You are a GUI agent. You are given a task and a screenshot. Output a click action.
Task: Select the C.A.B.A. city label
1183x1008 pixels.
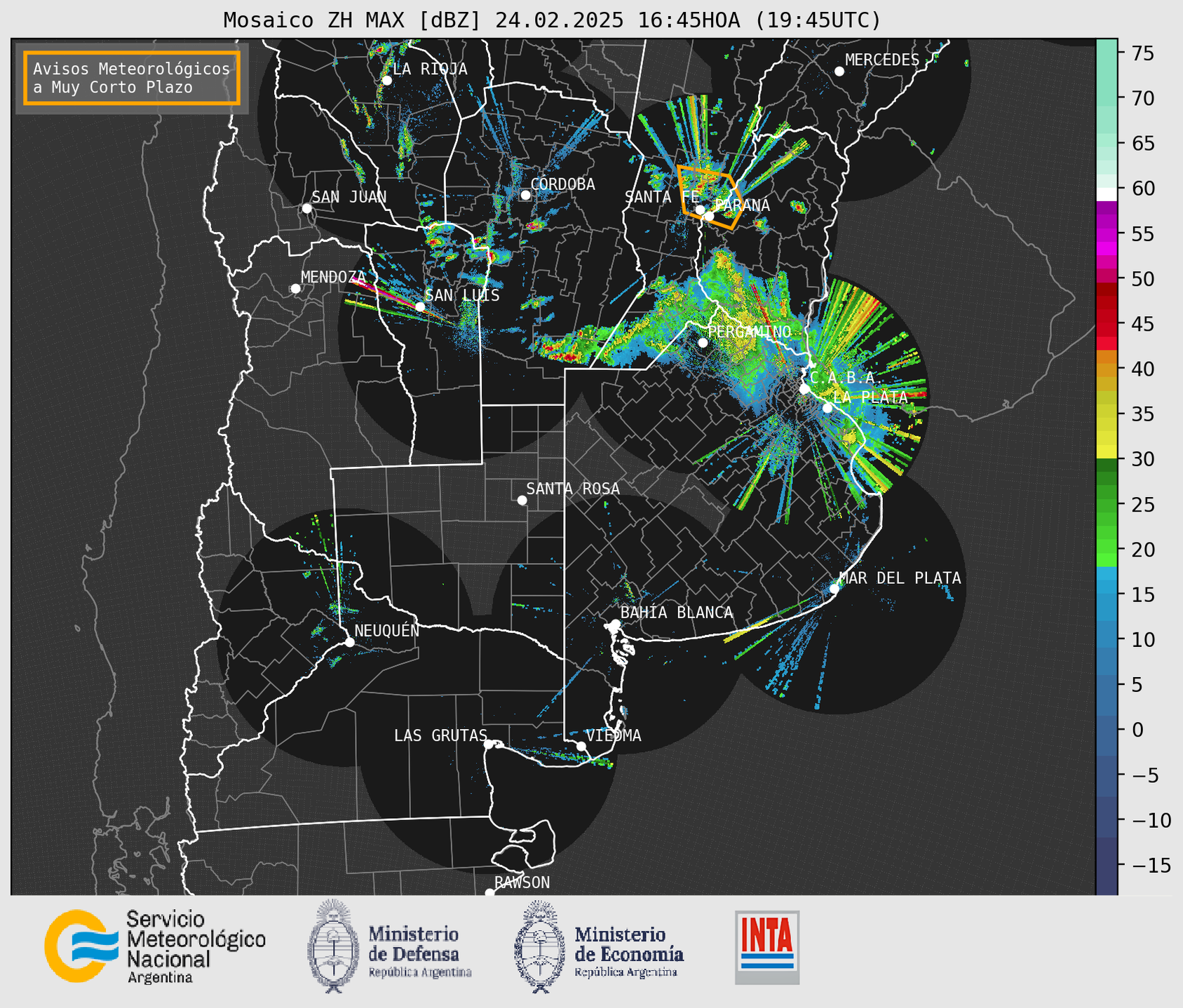(846, 378)
